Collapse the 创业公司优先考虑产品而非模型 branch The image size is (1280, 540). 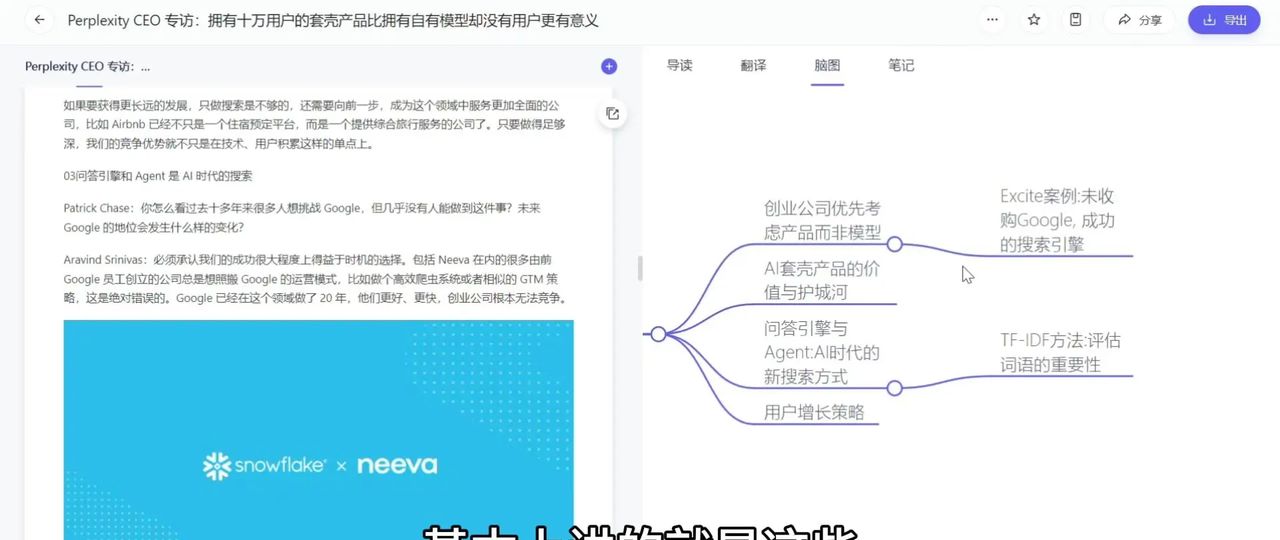[895, 244]
